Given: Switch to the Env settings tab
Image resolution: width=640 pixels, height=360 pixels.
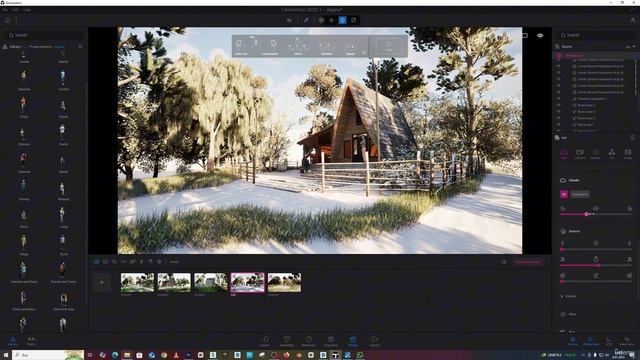Looking at the screenshot, I should pyautogui.click(x=564, y=154).
